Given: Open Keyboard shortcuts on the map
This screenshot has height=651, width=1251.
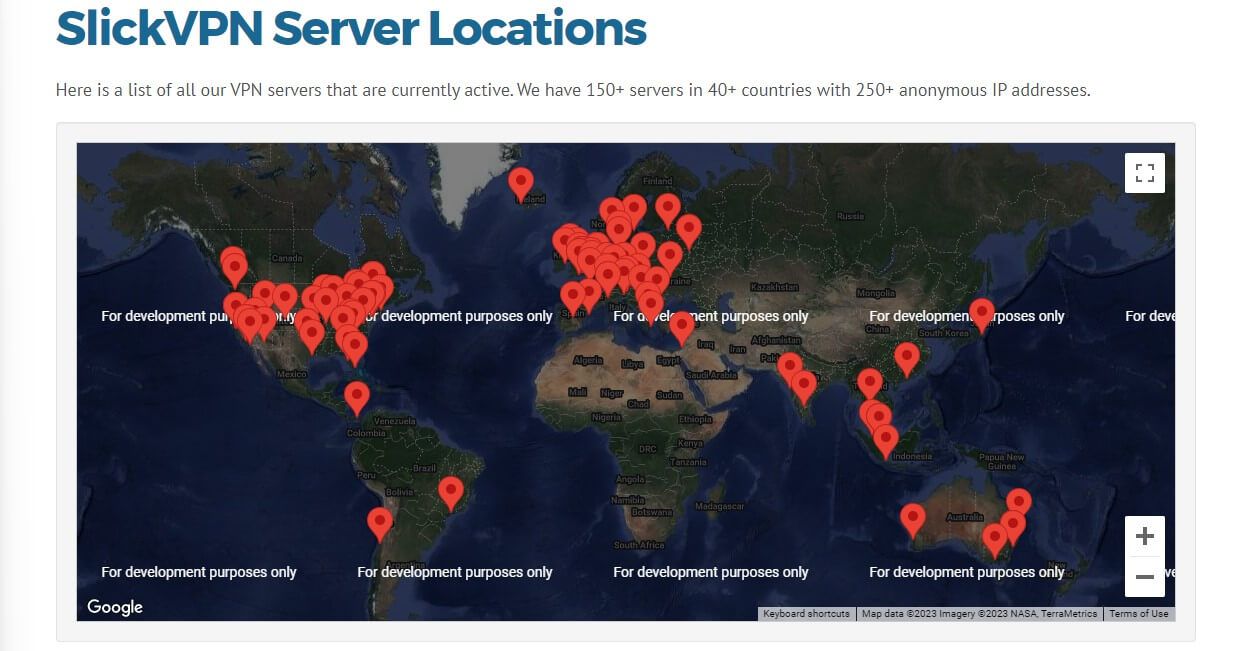Looking at the screenshot, I should [806, 614].
